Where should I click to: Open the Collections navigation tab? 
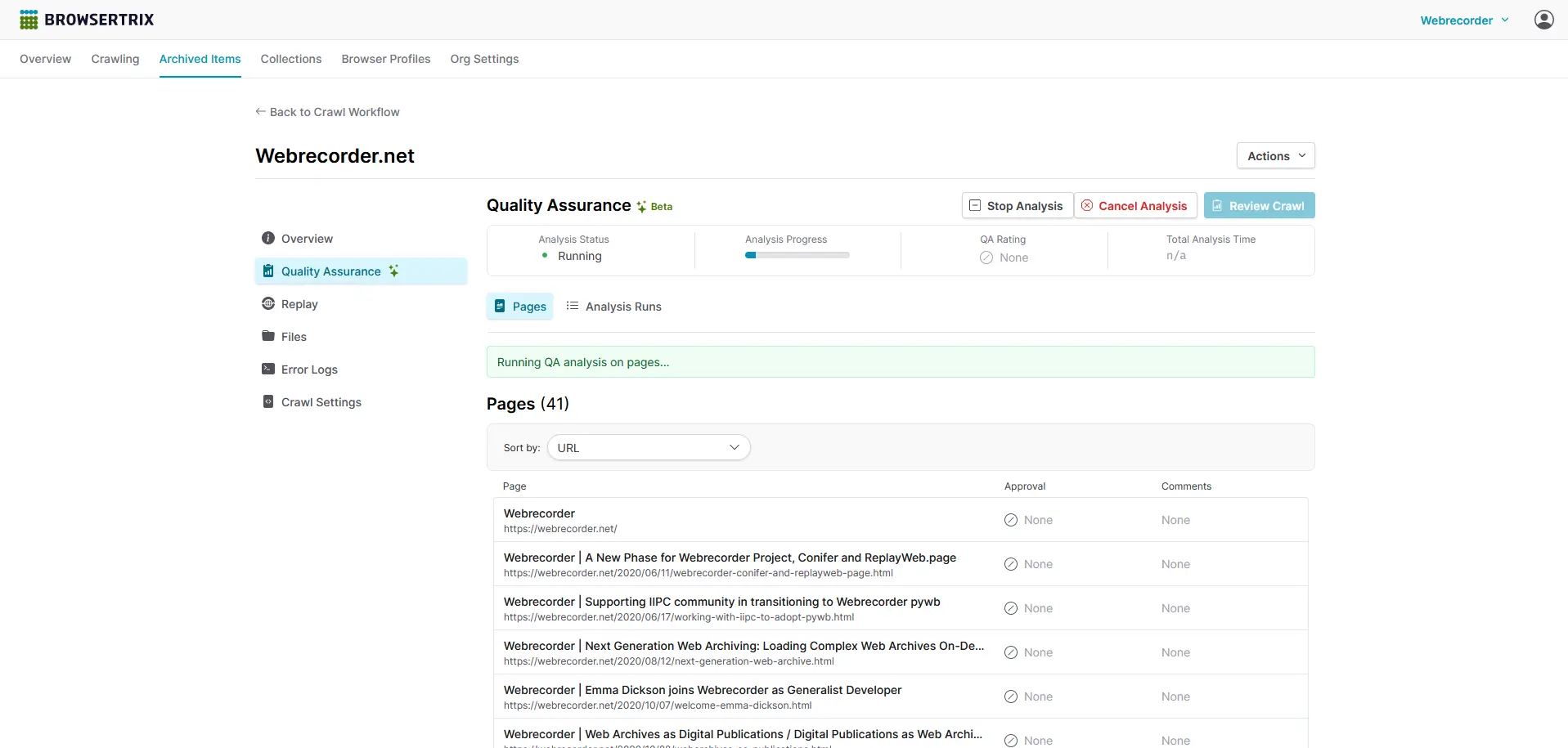(x=290, y=59)
